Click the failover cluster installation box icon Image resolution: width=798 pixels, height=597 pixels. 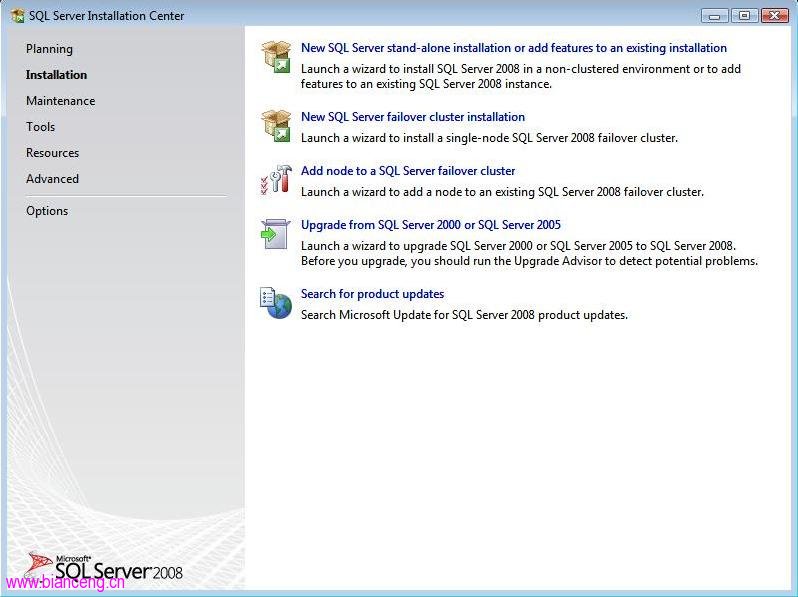pos(276,126)
